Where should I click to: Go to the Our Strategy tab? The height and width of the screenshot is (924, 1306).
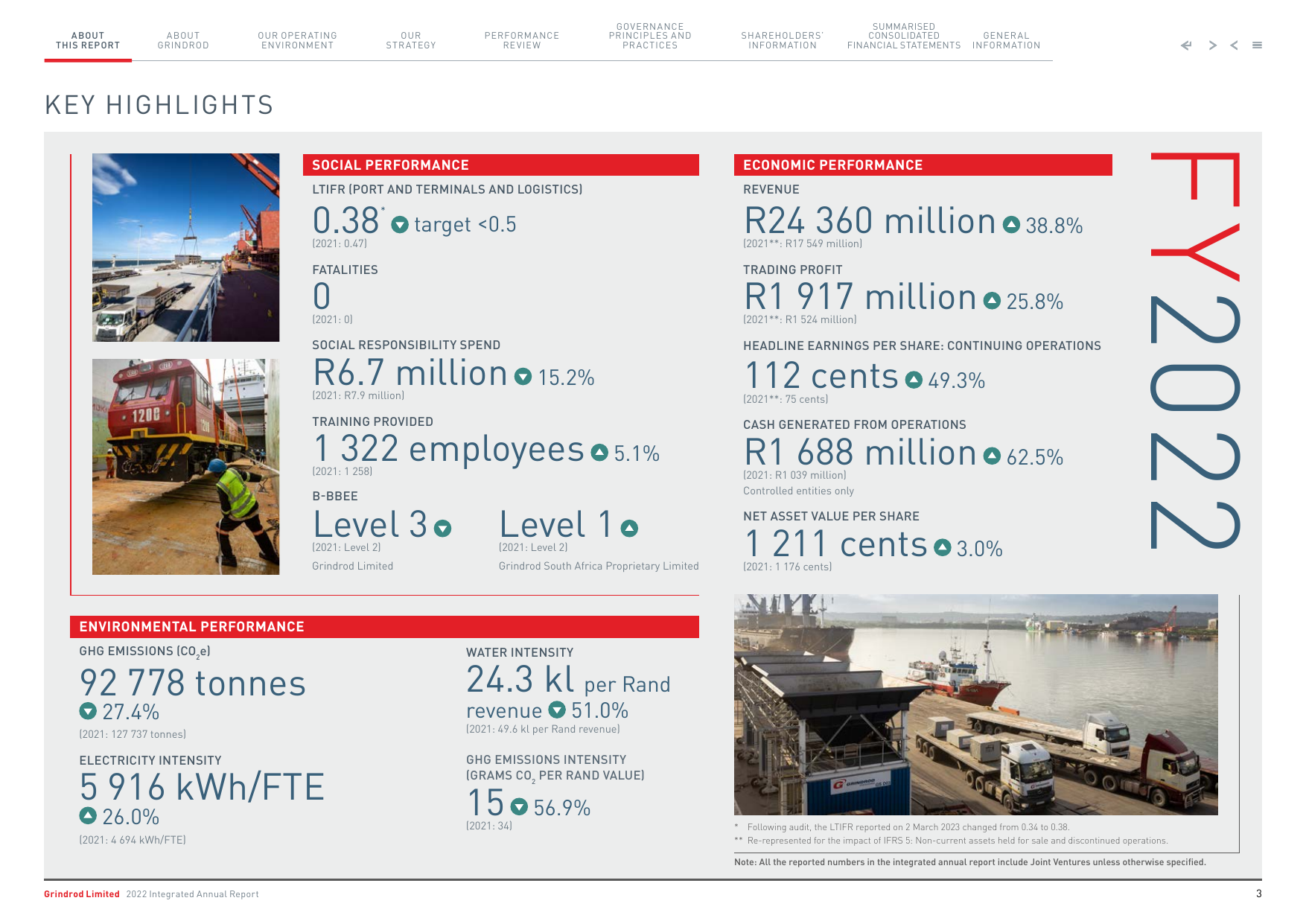(411, 41)
